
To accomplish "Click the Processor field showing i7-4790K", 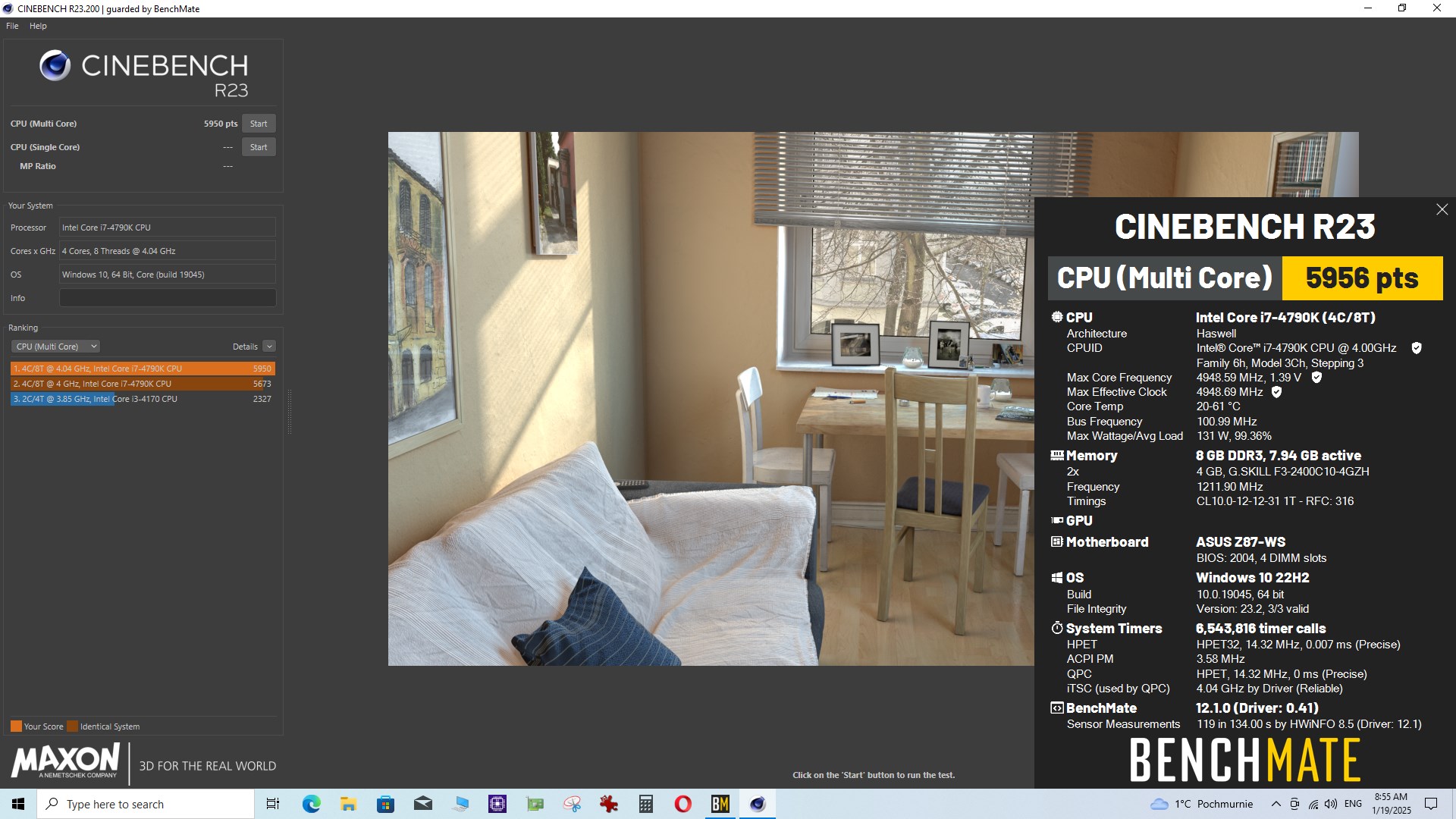I will point(168,227).
